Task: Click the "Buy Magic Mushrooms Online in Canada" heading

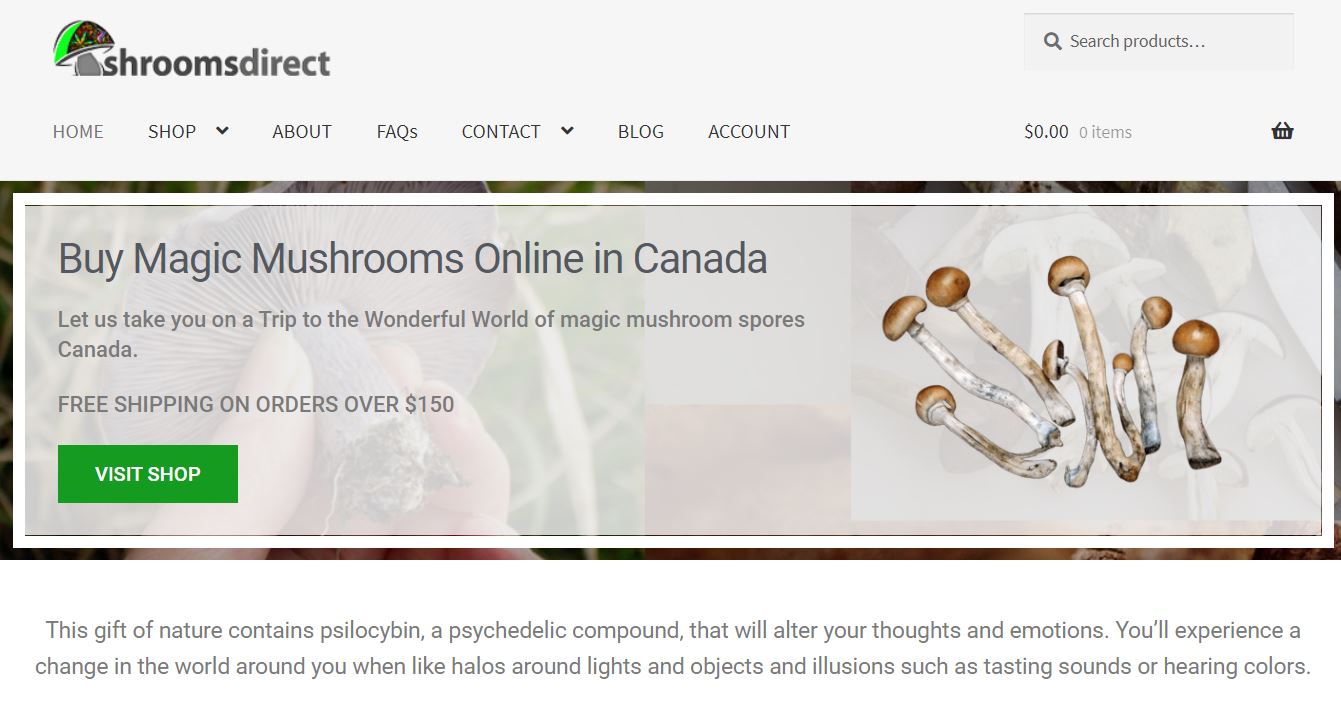Action: tap(413, 259)
